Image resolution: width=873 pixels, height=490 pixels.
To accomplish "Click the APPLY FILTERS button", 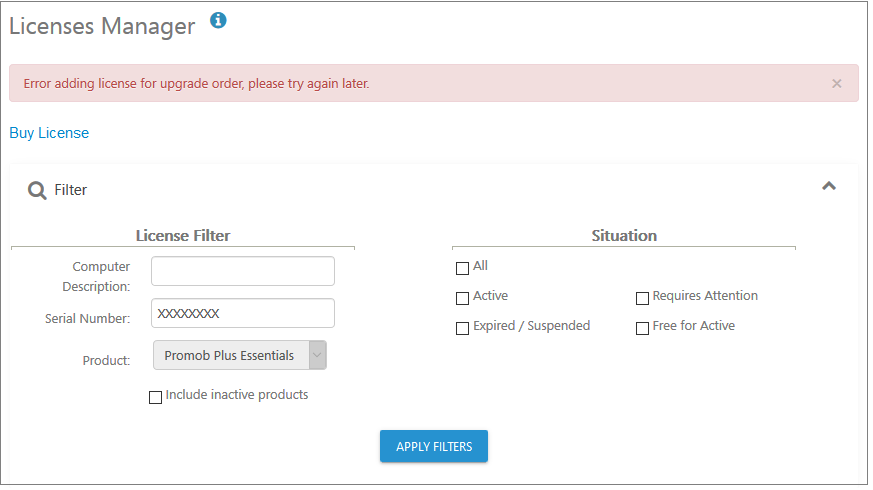I will click(x=434, y=446).
